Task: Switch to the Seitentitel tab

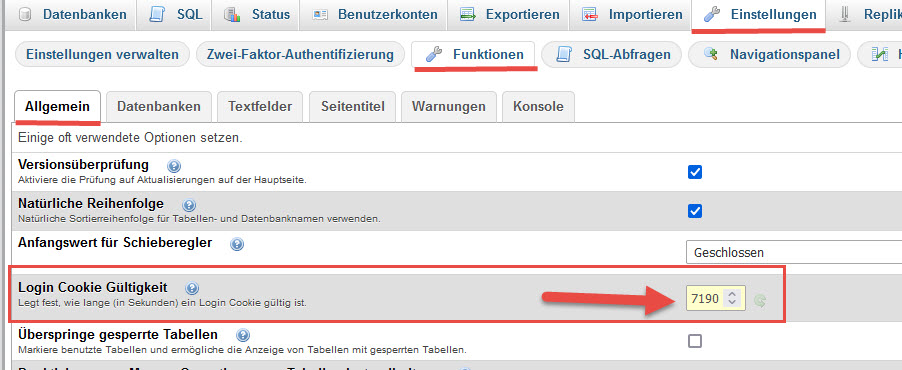Action: click(x=353, y=106)
